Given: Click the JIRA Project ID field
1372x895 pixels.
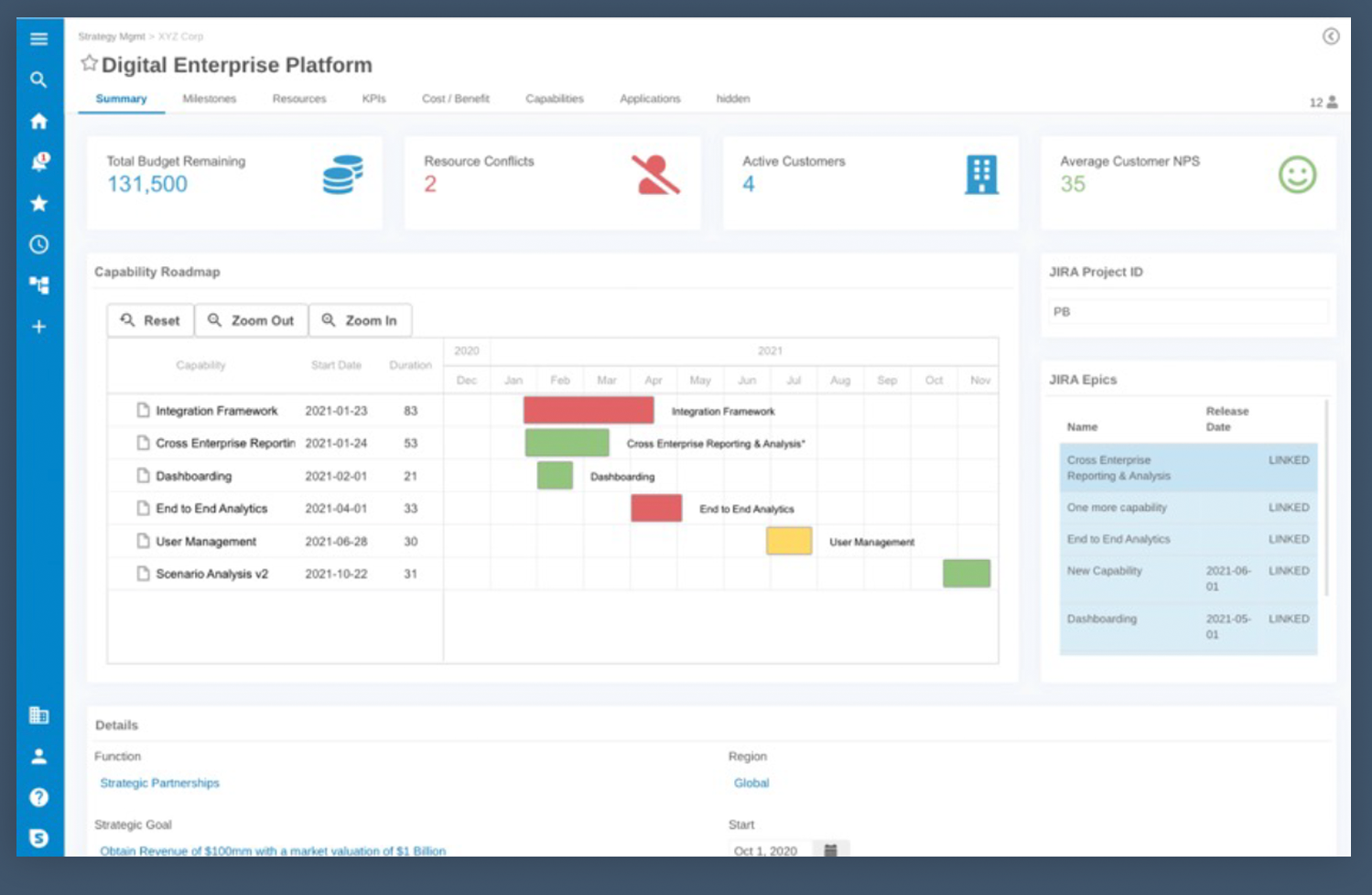Looking at the screenshot, I should pos(1187,312).
